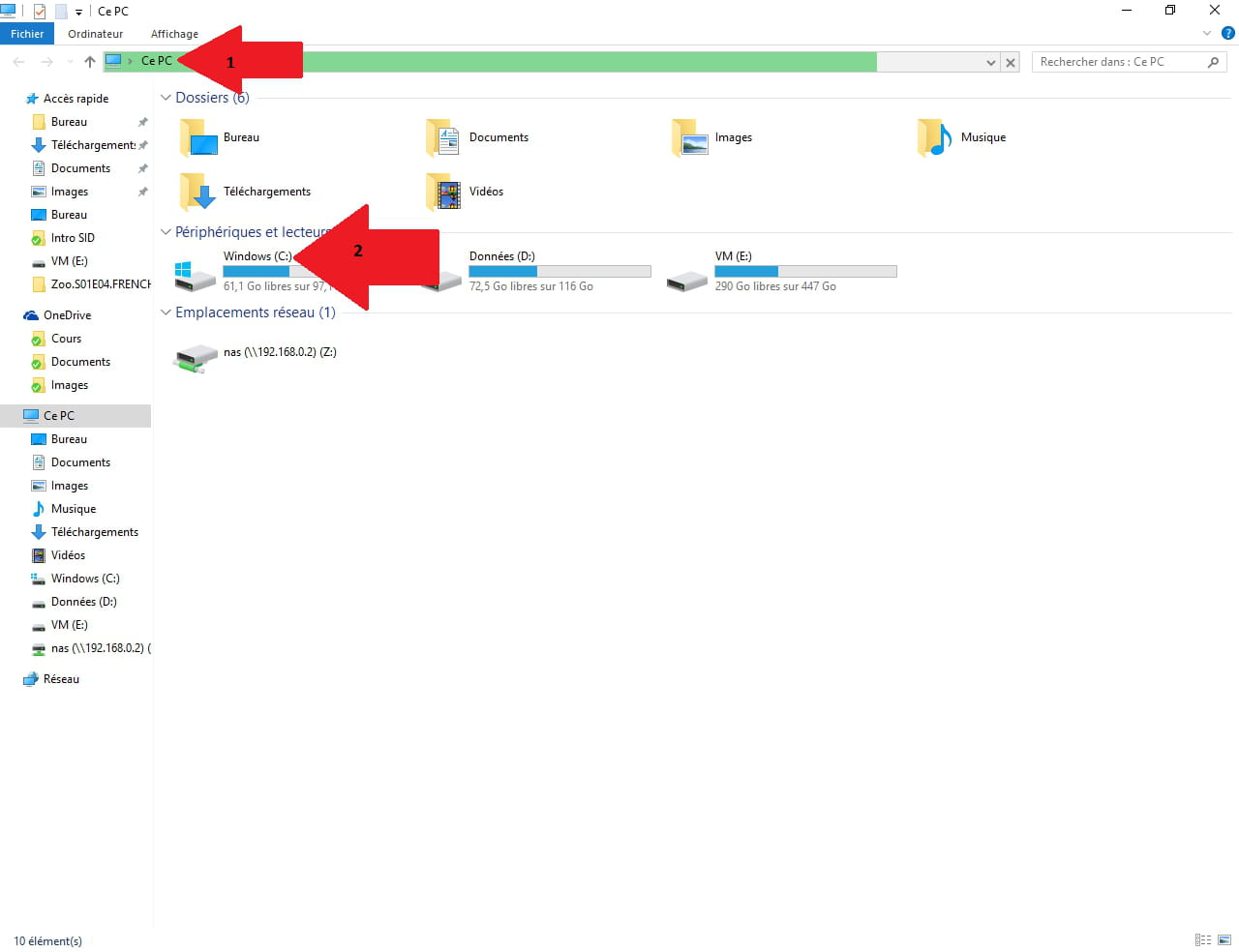The image size is (1239, 952).
Task: Click the up-one-level arrow
Action: [90, 62]
